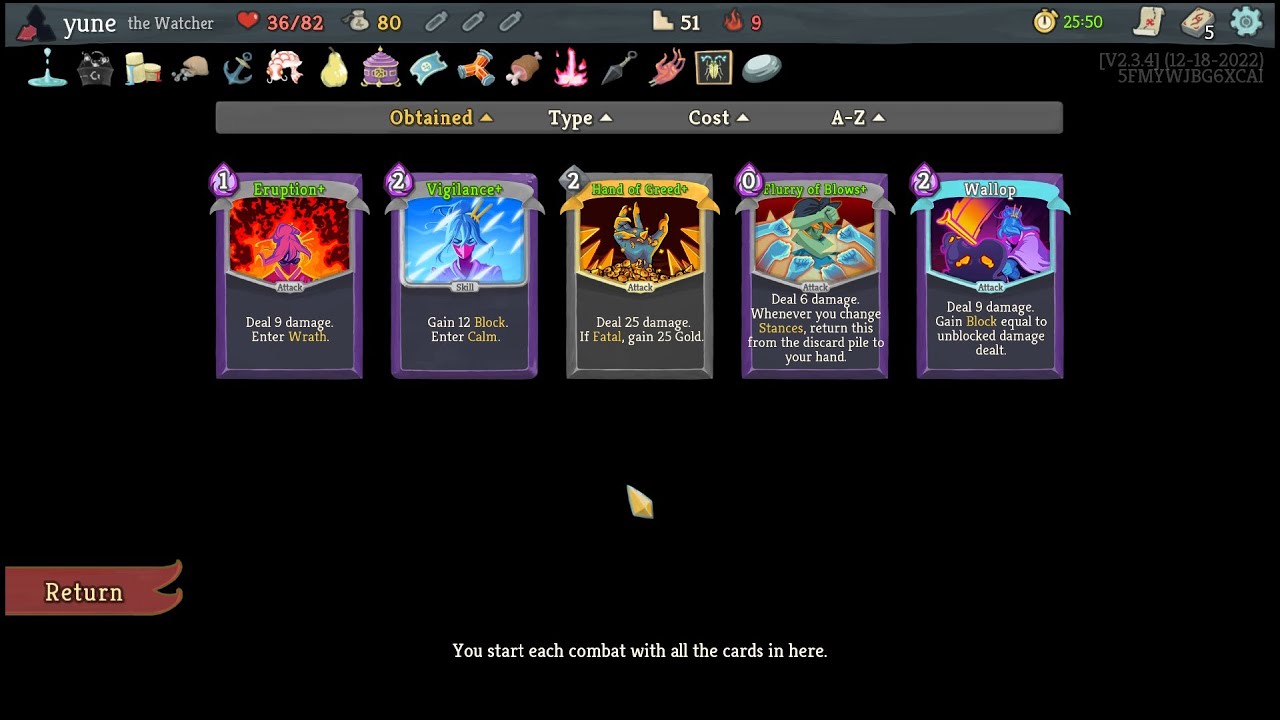This screenshot has height=720, width=1280.
Task: Click the first empty potion slot
Action: tap(436, 21)
